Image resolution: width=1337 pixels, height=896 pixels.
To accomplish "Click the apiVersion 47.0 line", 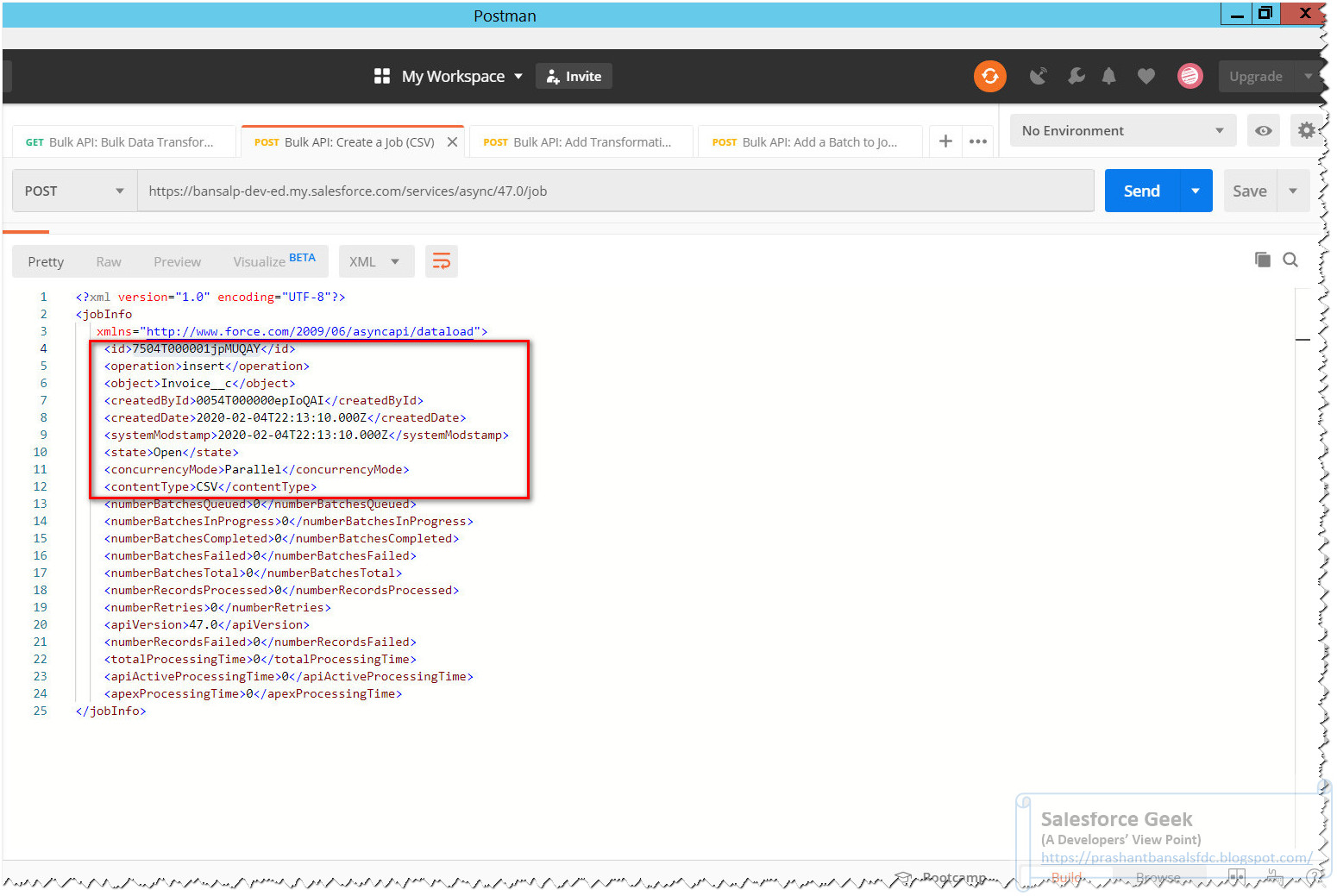I will pos(207,624).
